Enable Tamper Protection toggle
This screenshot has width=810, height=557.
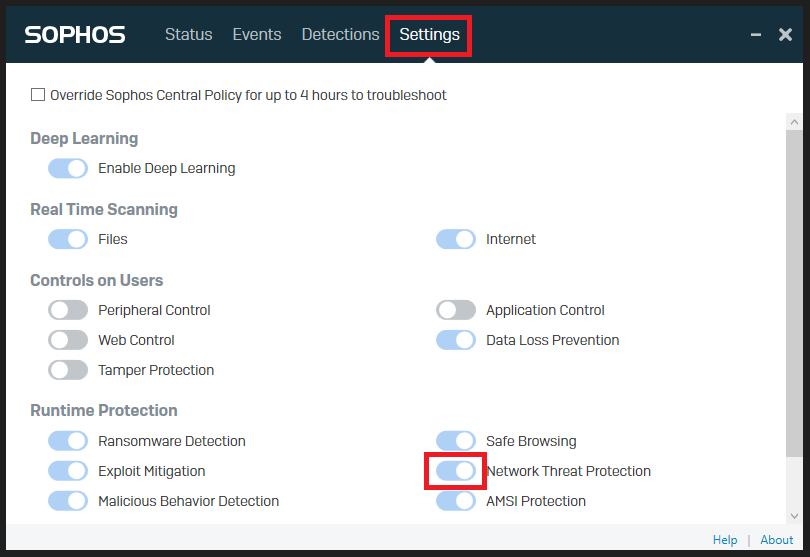coord(68,370)
